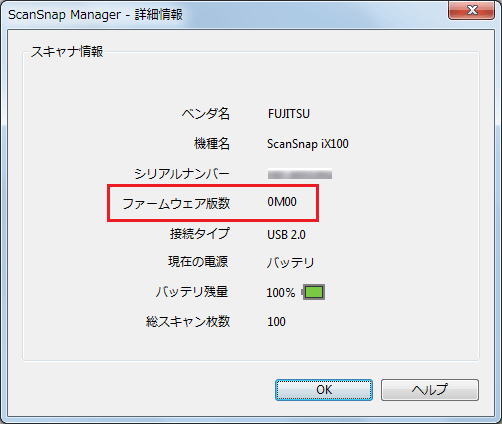
Task: Open help with the ヘルプ button
Action: pyautogui.click(x=430, y=390)
